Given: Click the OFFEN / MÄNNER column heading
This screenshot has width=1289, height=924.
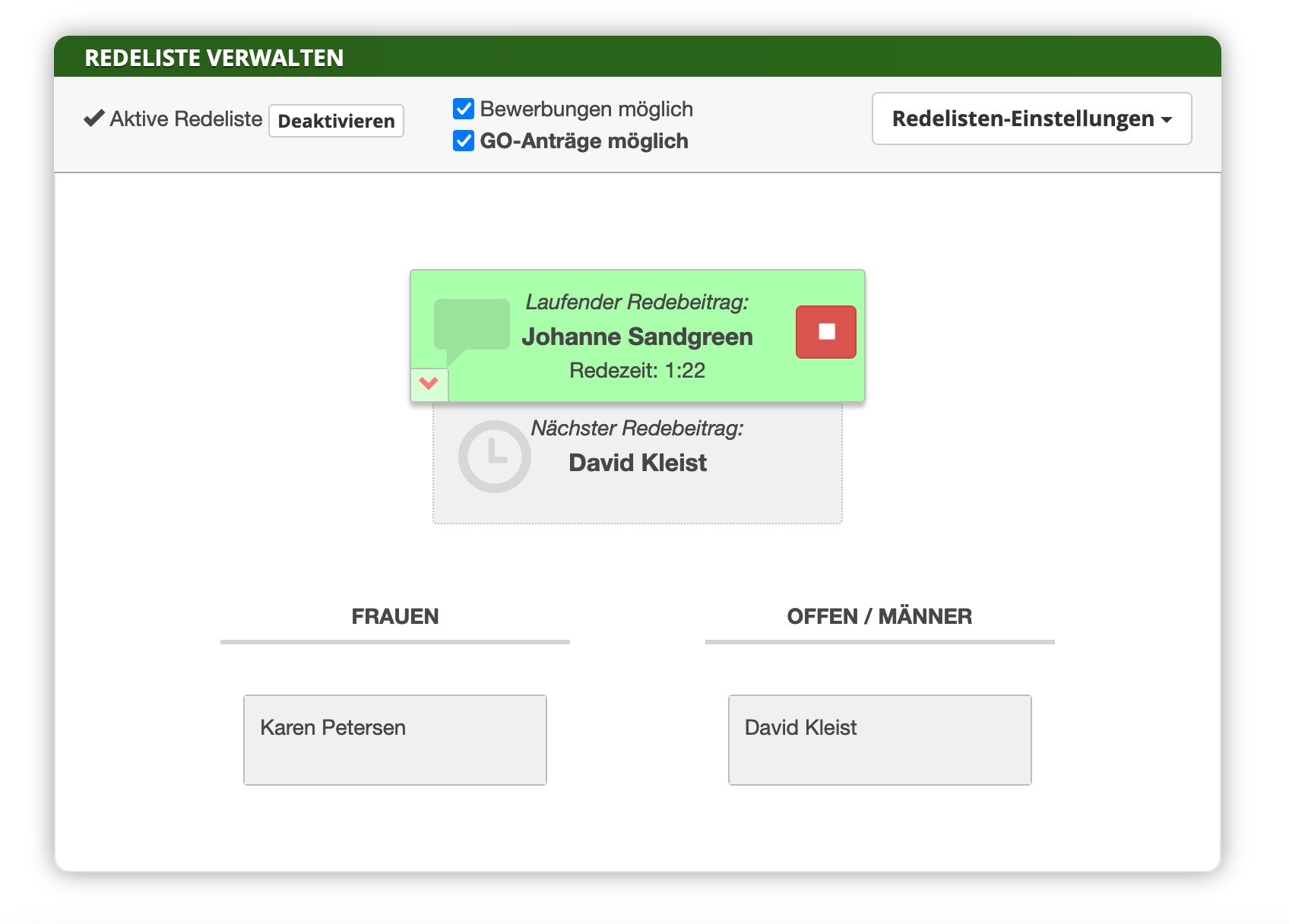Looking at the screenshot, I should (879, 616).
